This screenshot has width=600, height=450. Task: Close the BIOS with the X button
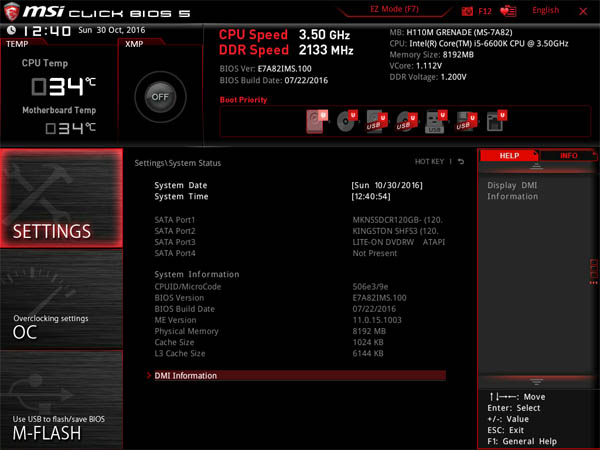point(583,11)
